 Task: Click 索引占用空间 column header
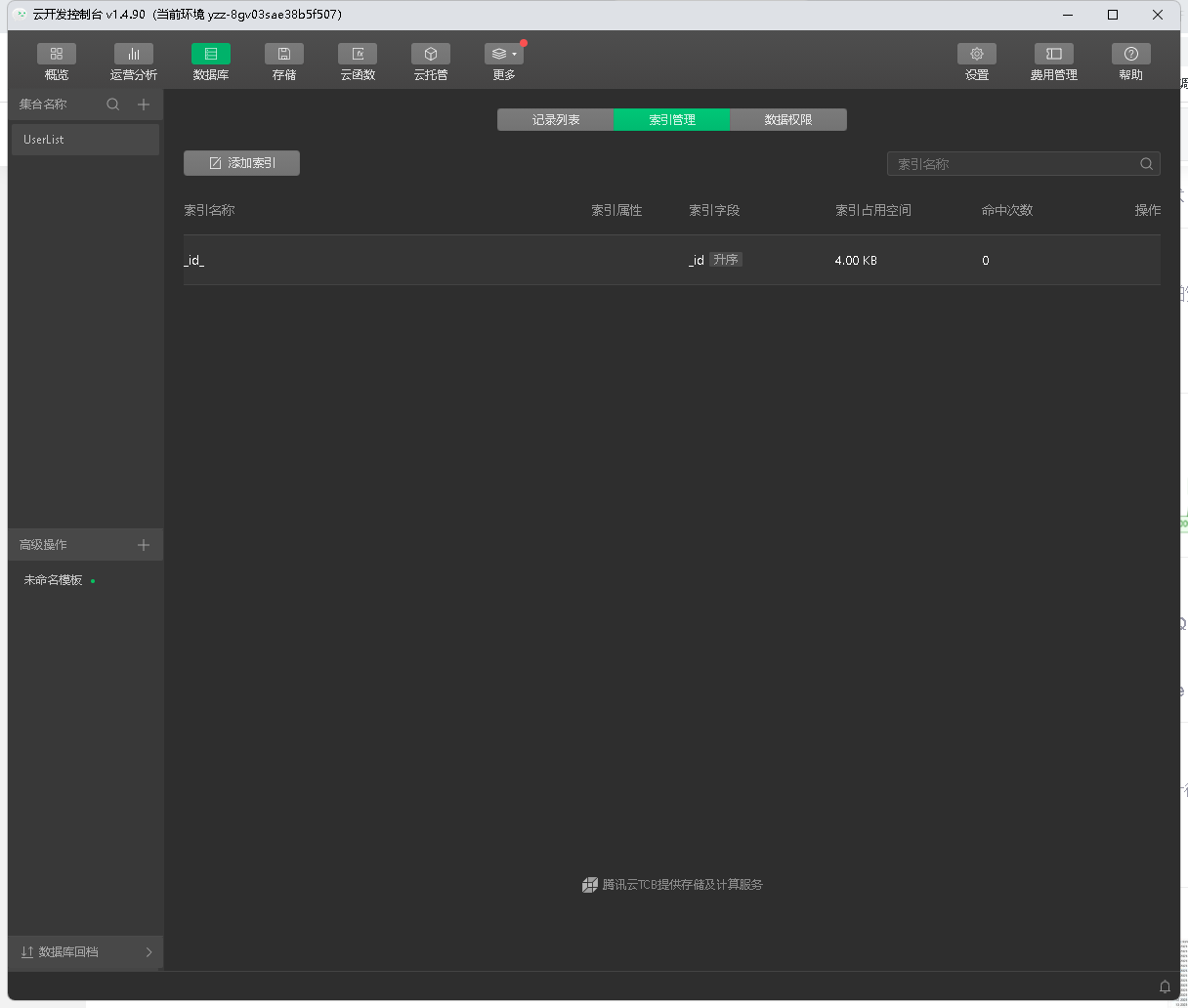(x=873, y=210)
